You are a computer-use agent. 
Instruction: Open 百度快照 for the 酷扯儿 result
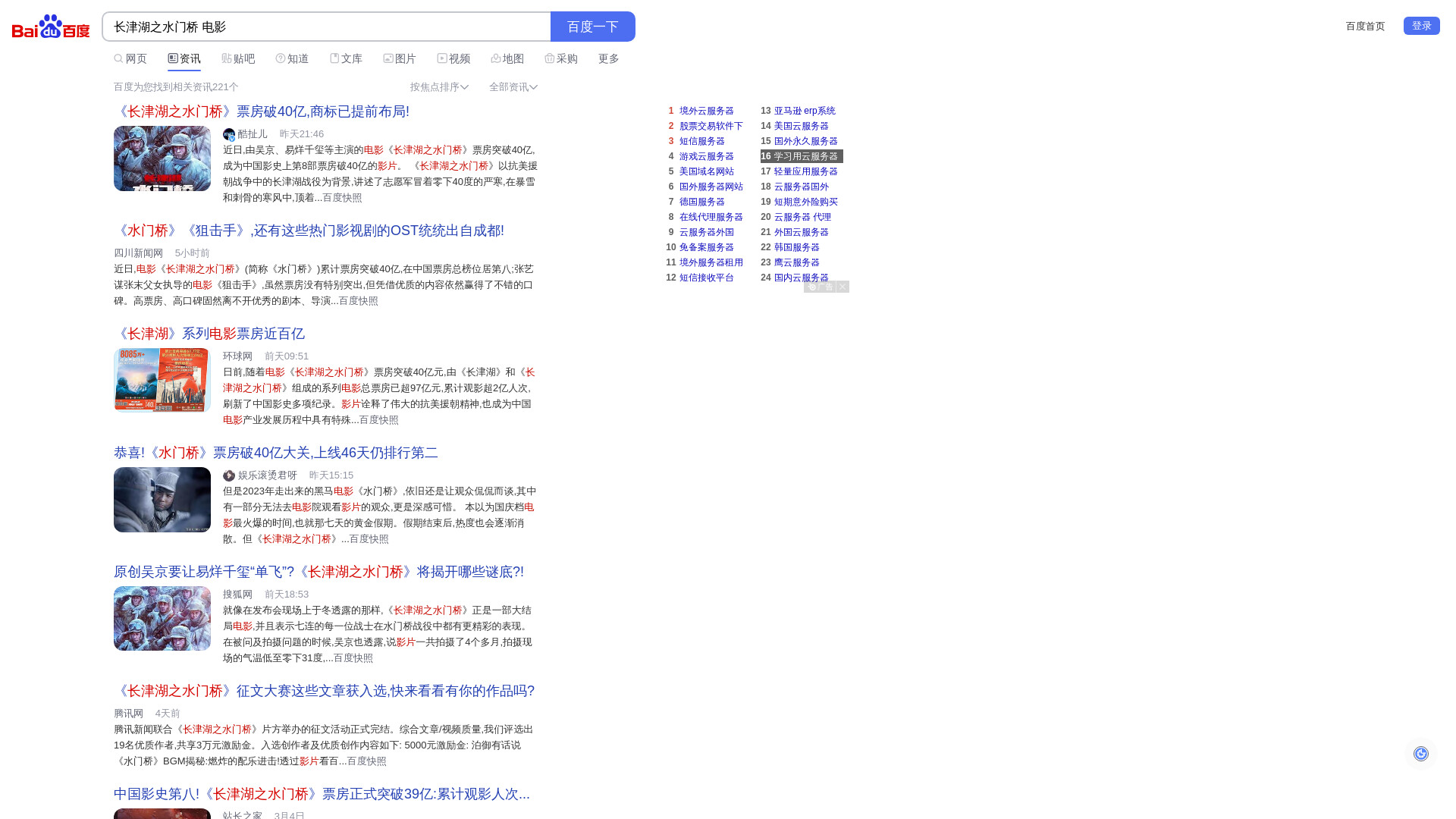pos(343,198)
